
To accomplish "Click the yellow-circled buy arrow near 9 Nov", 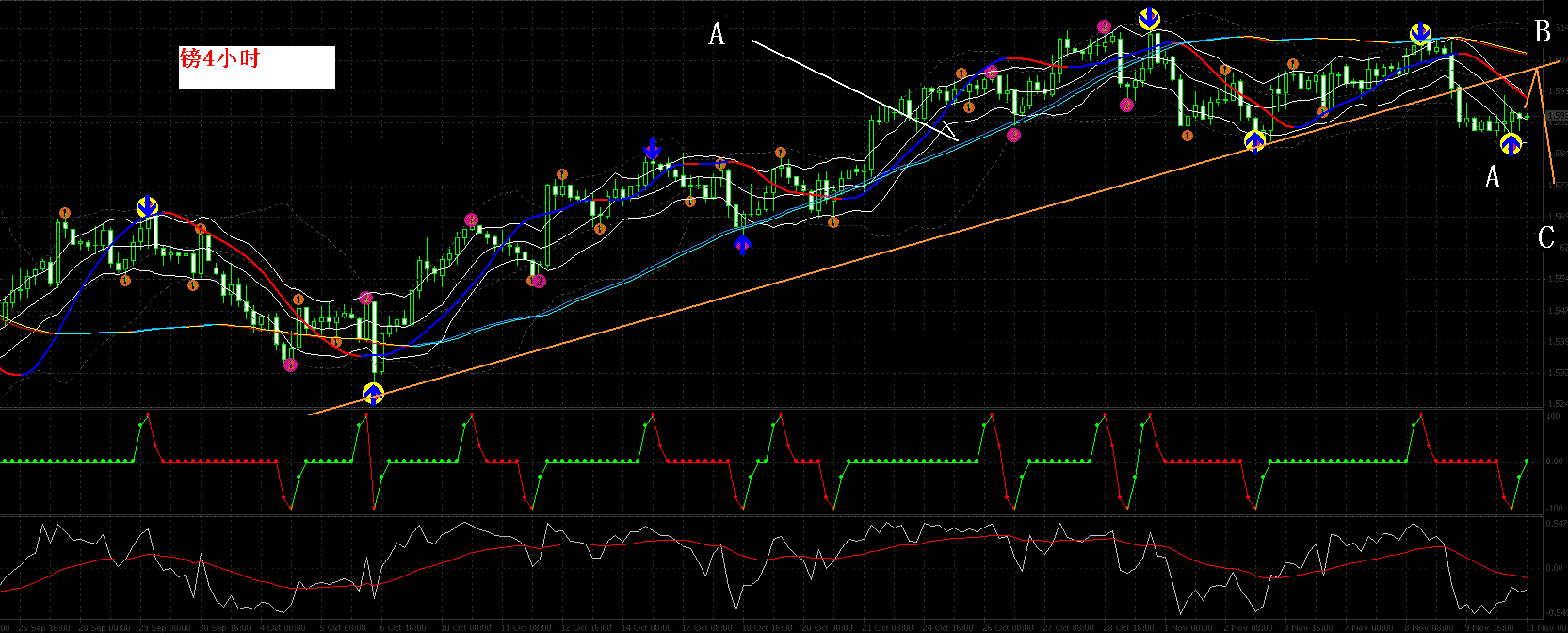I will pyautogui.click(x=1511, y=144).
